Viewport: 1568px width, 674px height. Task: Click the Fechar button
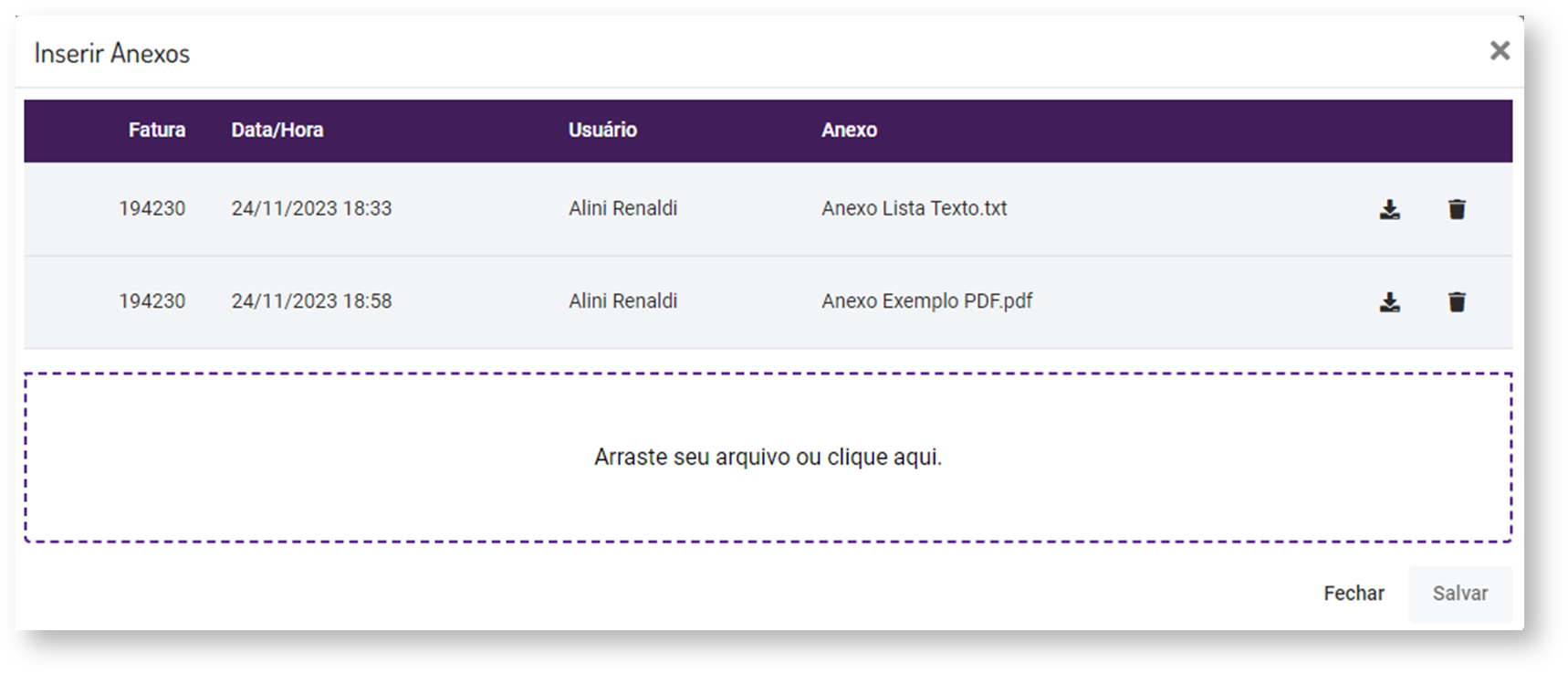pos(1354,594)
